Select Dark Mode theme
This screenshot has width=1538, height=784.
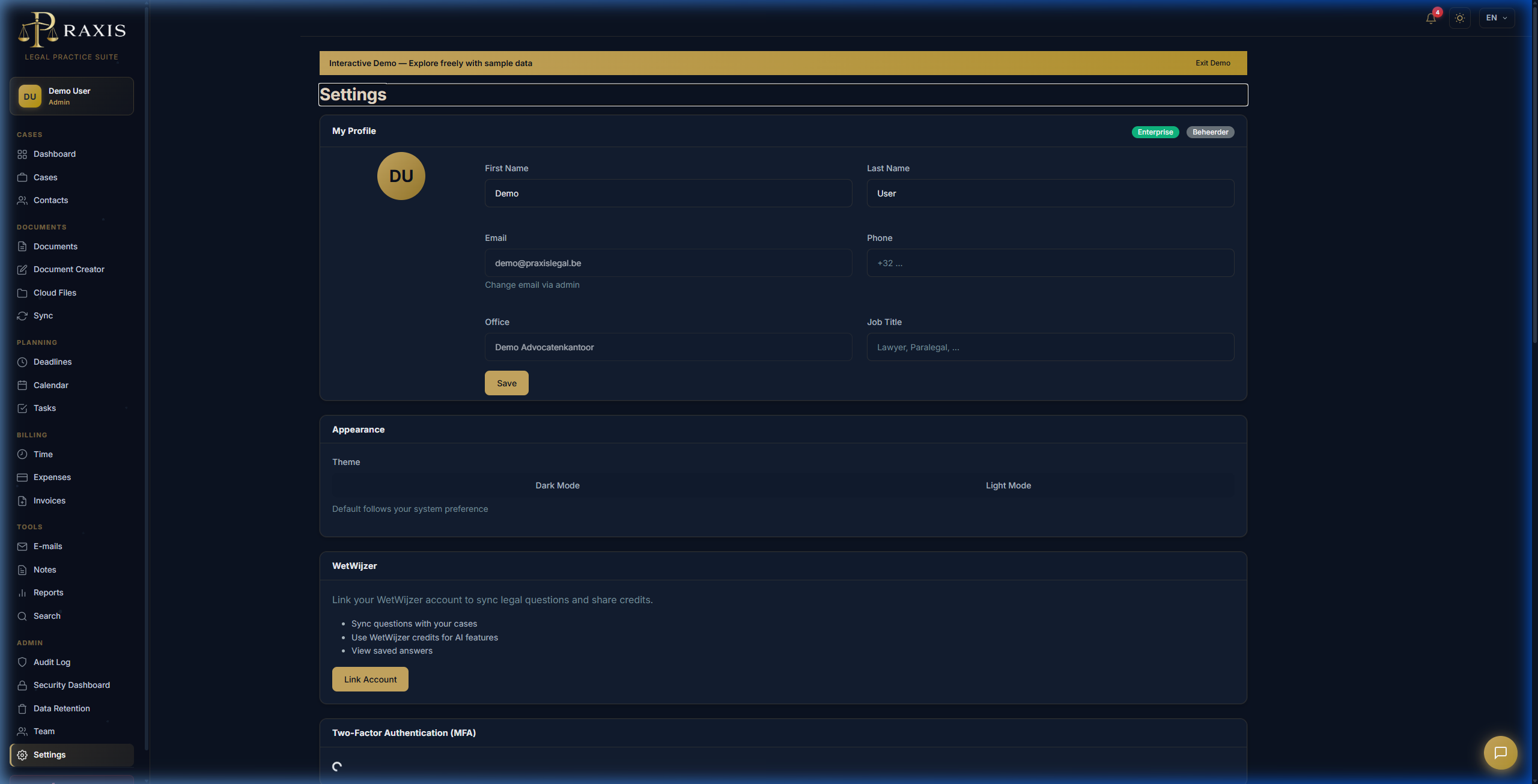tap(558, 485)
